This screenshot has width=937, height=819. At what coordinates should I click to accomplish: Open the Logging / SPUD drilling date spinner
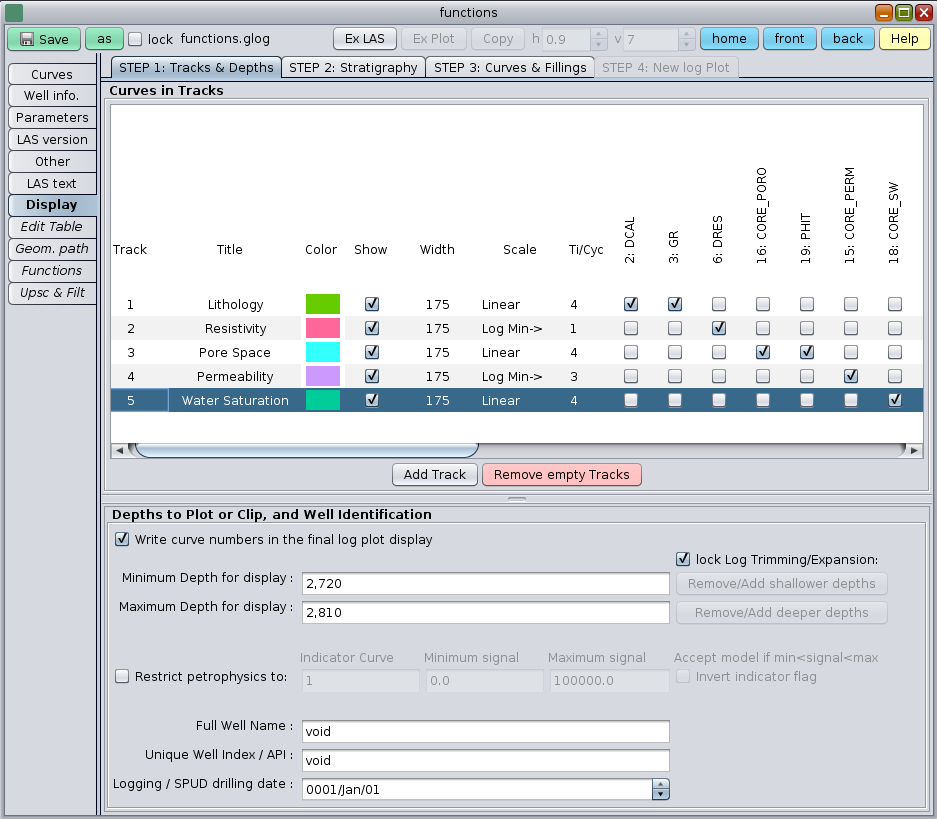[x=660, y=790]
